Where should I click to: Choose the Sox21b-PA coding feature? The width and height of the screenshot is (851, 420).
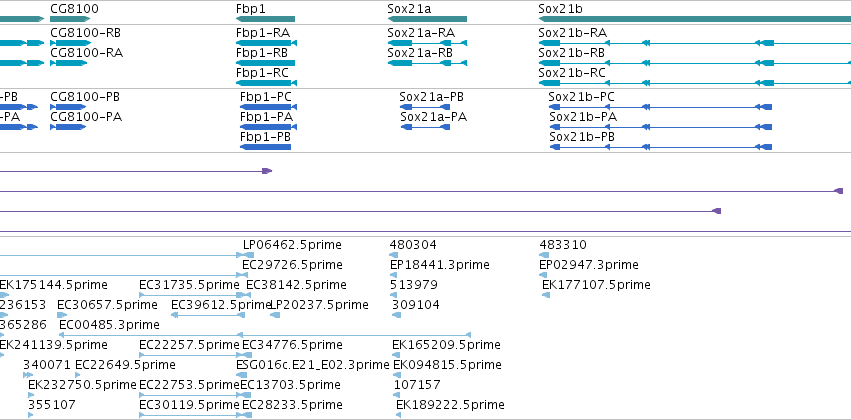pyautogui.click(x=661, y=127)
